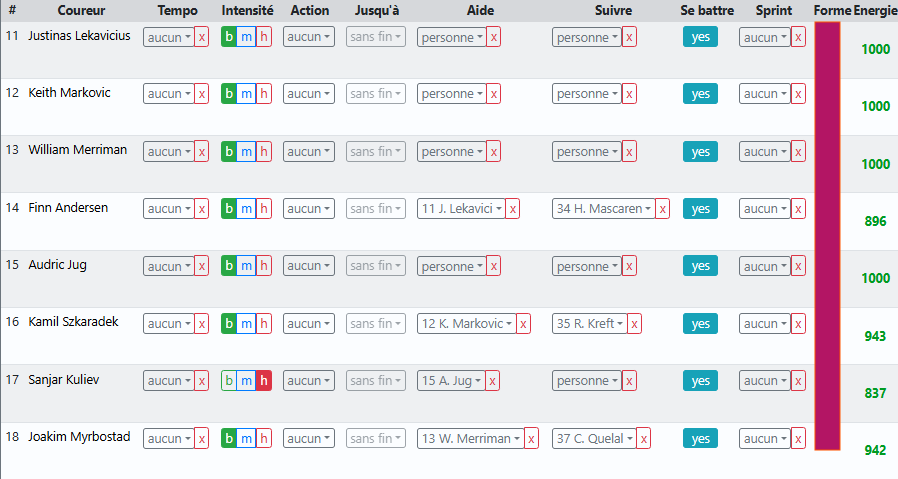898x479 pixels.
Task: Set Finn Andersen intensity to h
Action: click(x=264, y=209)
